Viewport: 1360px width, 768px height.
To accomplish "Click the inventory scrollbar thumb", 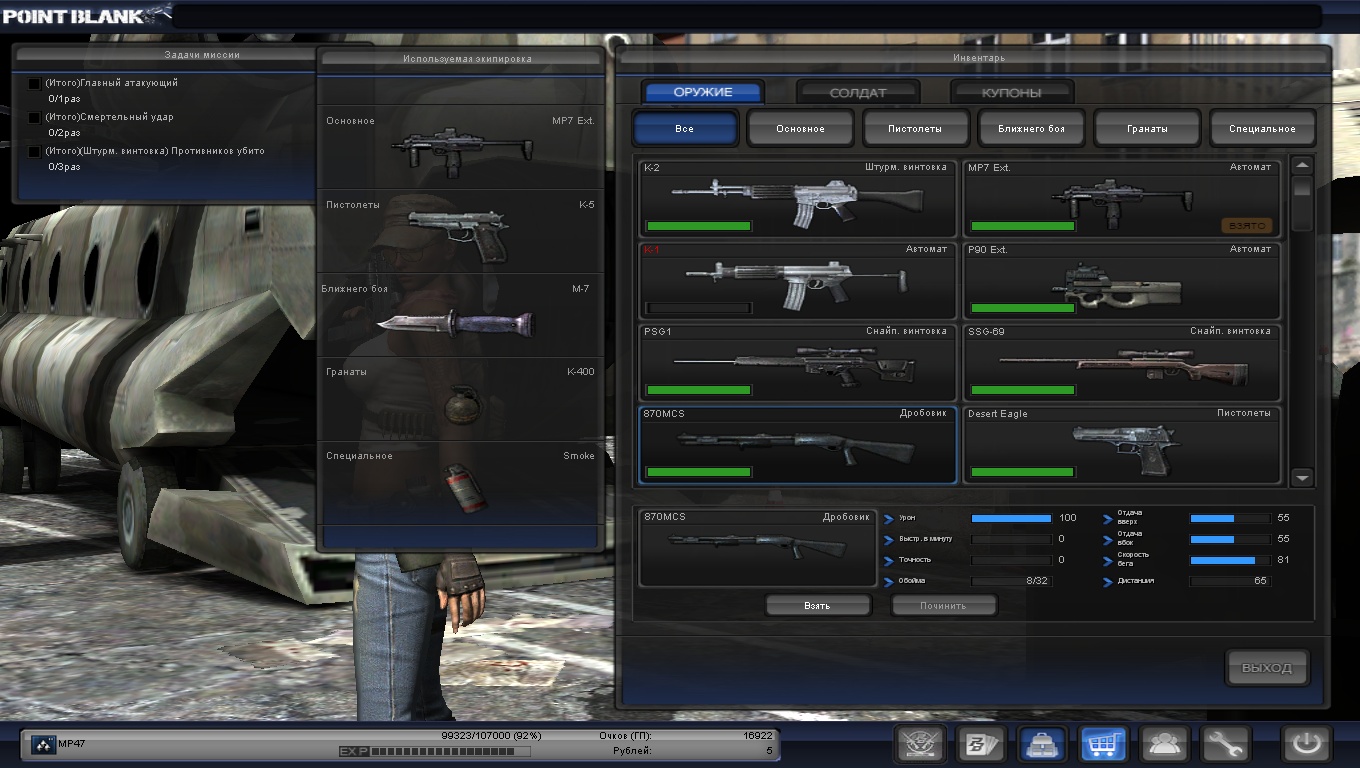I will [1302, 188].
